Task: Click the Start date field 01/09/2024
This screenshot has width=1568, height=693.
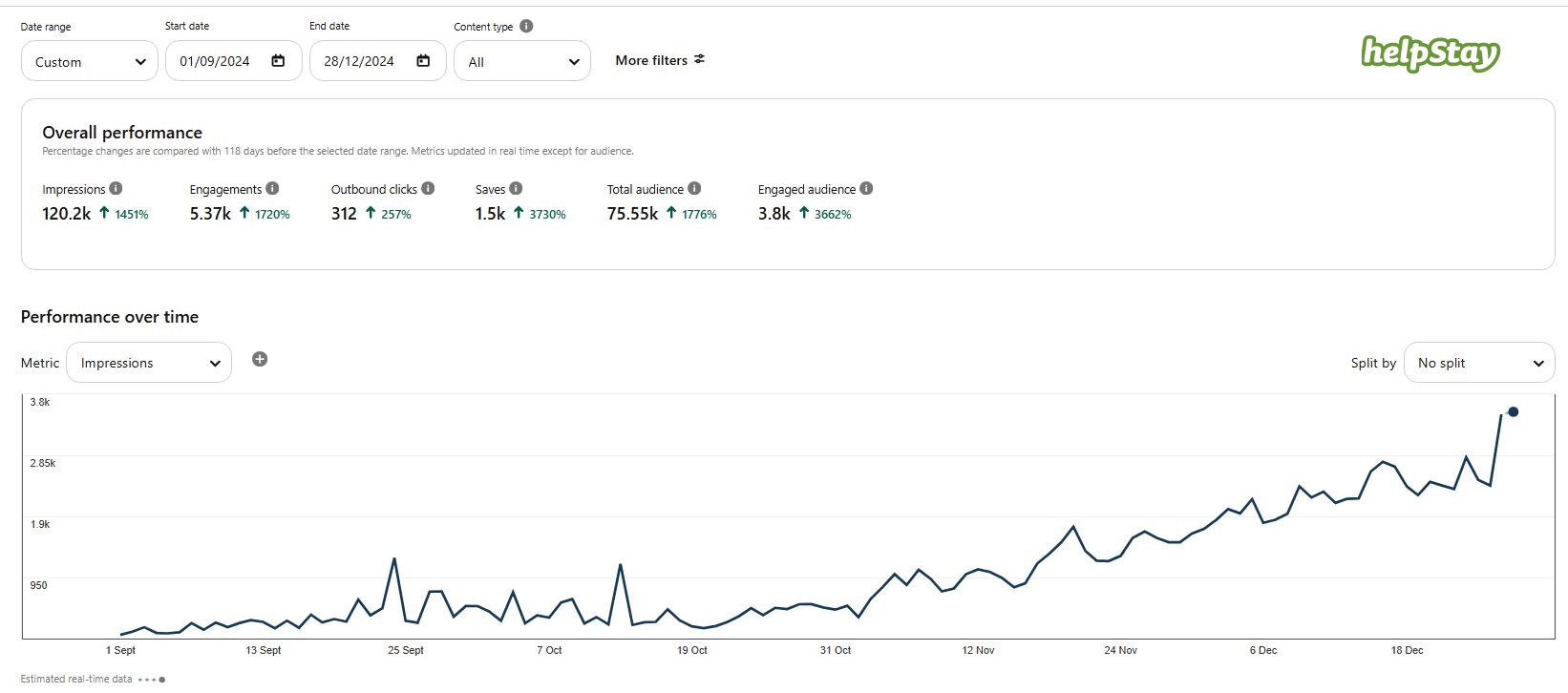Action: [x=215, y=61]
